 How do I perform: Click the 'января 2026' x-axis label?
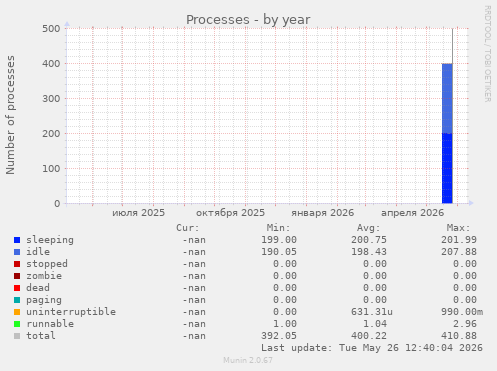point(322,213)
